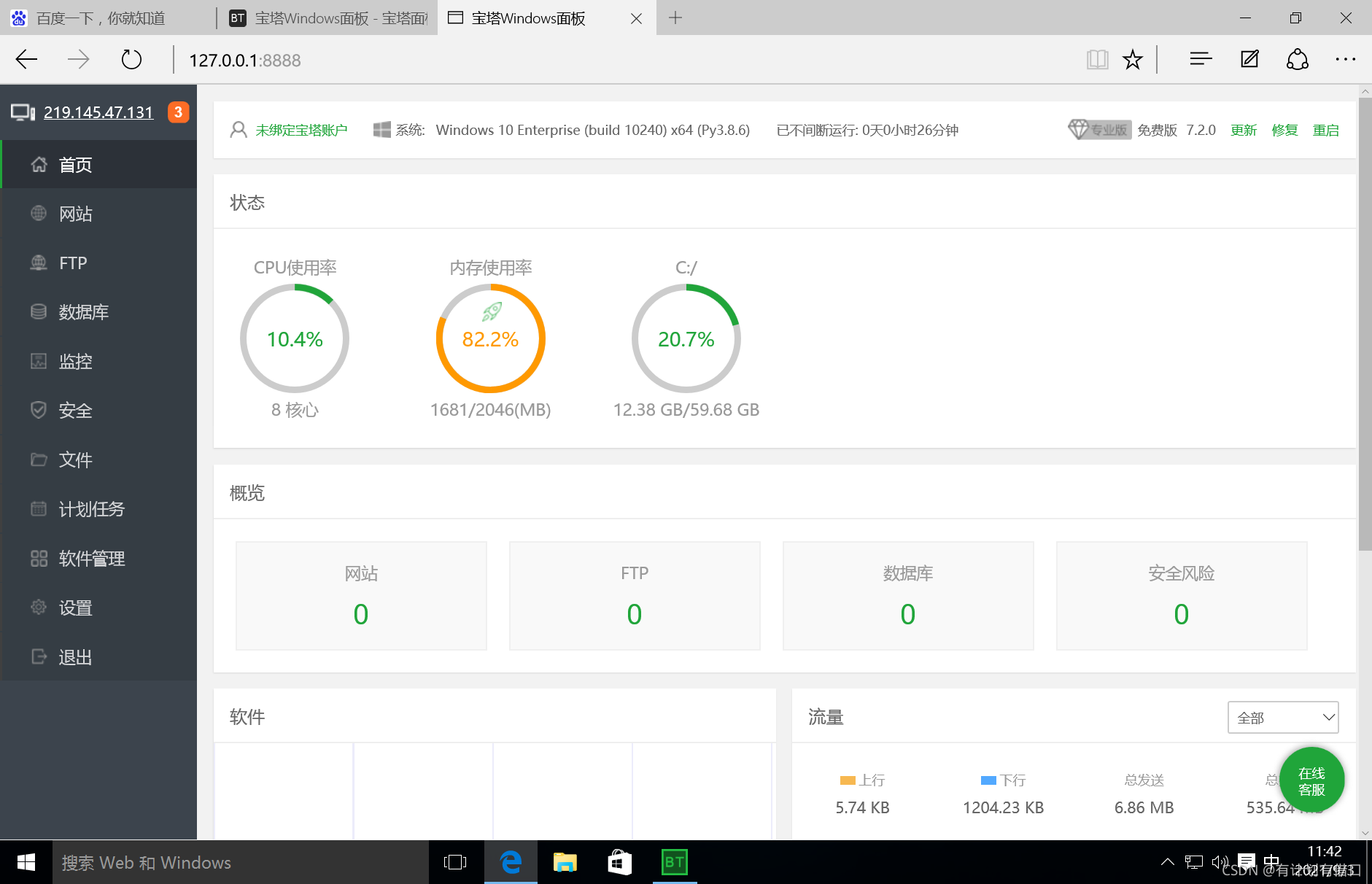Click the logout icon beside 退出
Viewport: 1372px width, 884px height.
click(39, 657)
